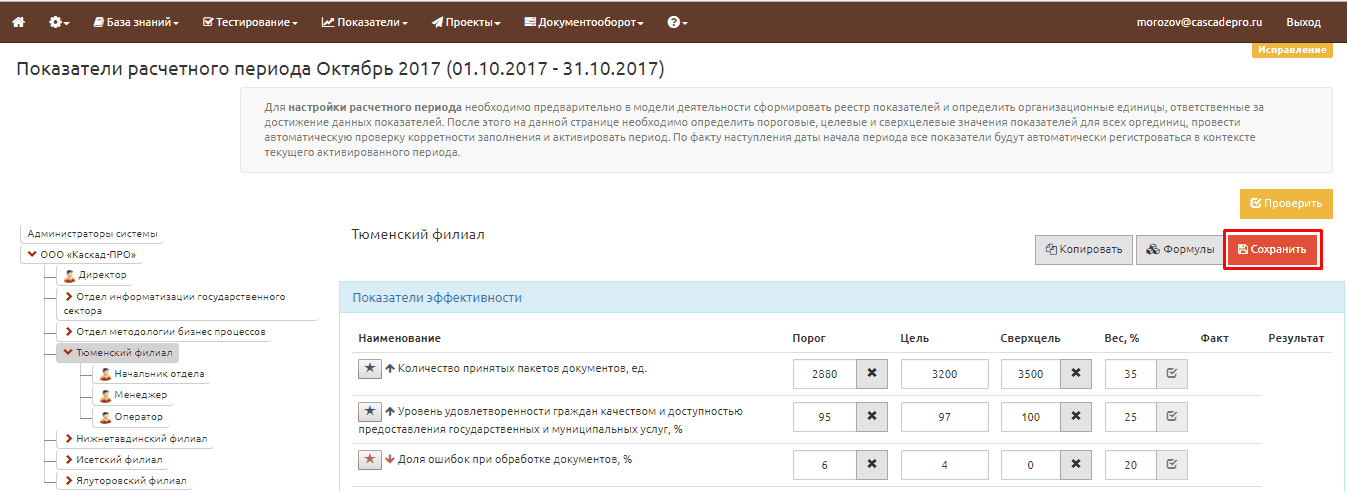
Task: Click the Директор user icon
Action: (69, 275)
